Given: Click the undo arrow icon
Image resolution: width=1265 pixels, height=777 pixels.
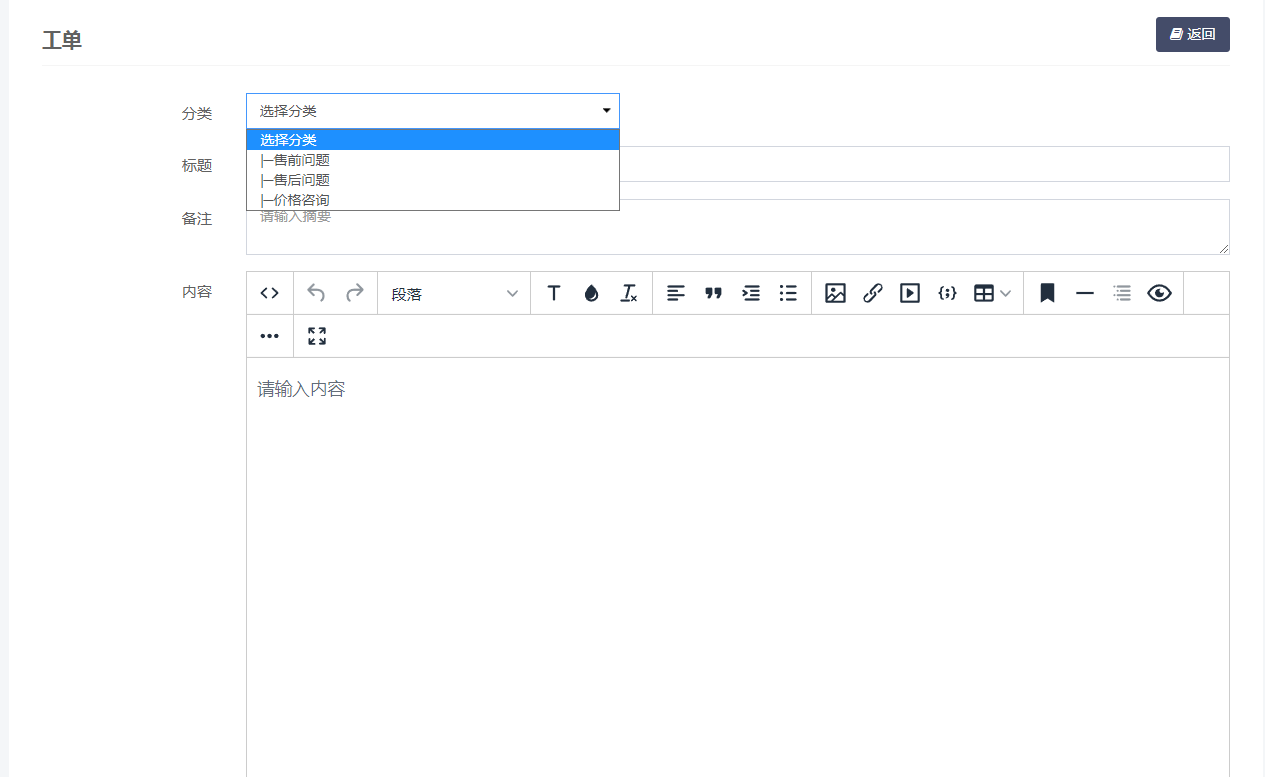Looking at the screenshot, I should click(x=316, y=293).
